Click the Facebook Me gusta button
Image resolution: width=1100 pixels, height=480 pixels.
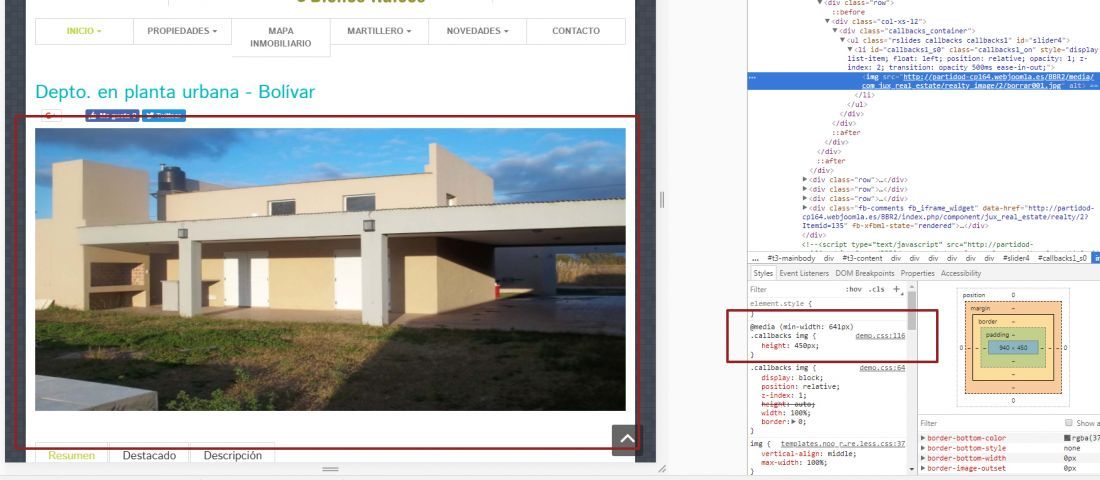(x=112, y=116)
